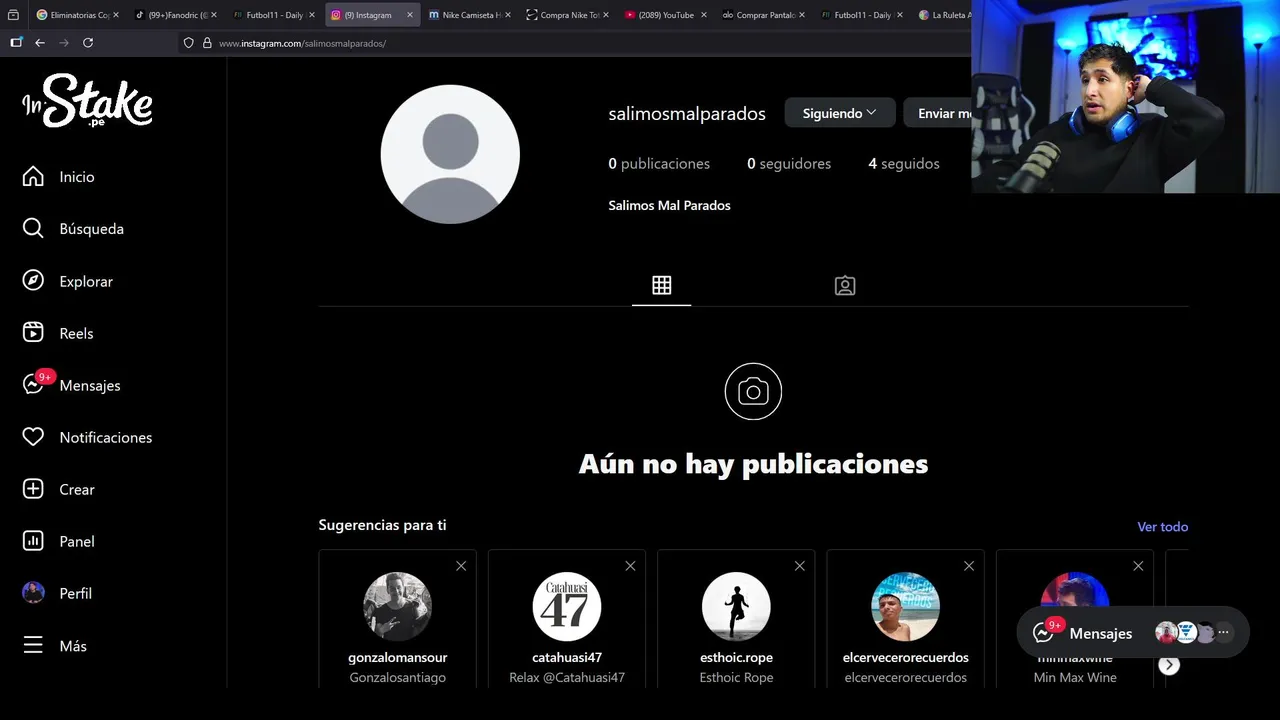1280x720 pixels.
Task: Open esthoic.rope profile picture
Action: tap(736, 606)
